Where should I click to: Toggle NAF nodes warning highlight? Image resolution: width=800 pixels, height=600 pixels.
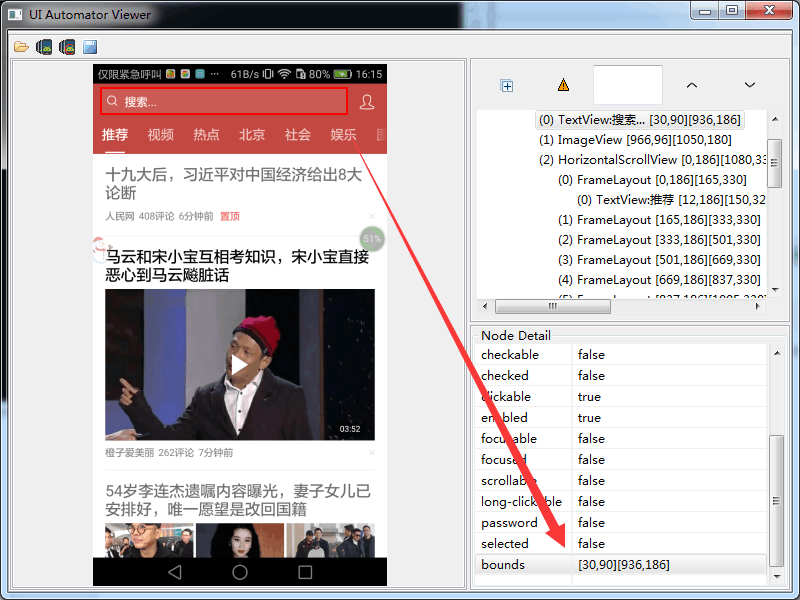pyautogui.click(x=564, y=85)
